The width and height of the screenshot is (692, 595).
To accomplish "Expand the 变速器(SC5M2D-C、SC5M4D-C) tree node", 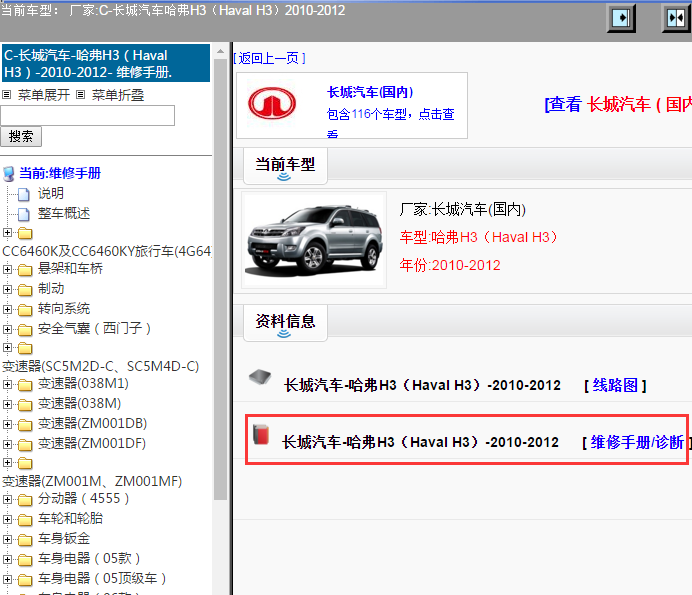I will click(7, 347).
